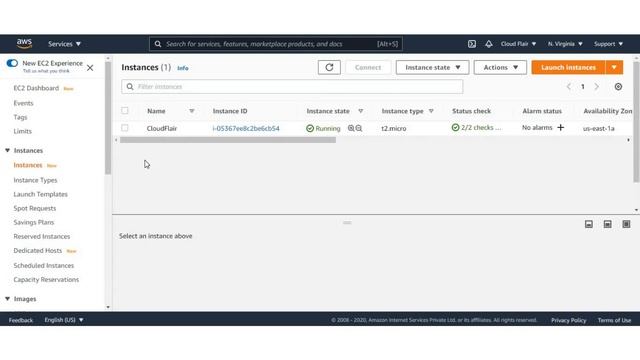Viewport: 640px width, 360px height.
Task: Open Cloud Flair account menu
Action: pyautogui.click(x=518, y=44)
